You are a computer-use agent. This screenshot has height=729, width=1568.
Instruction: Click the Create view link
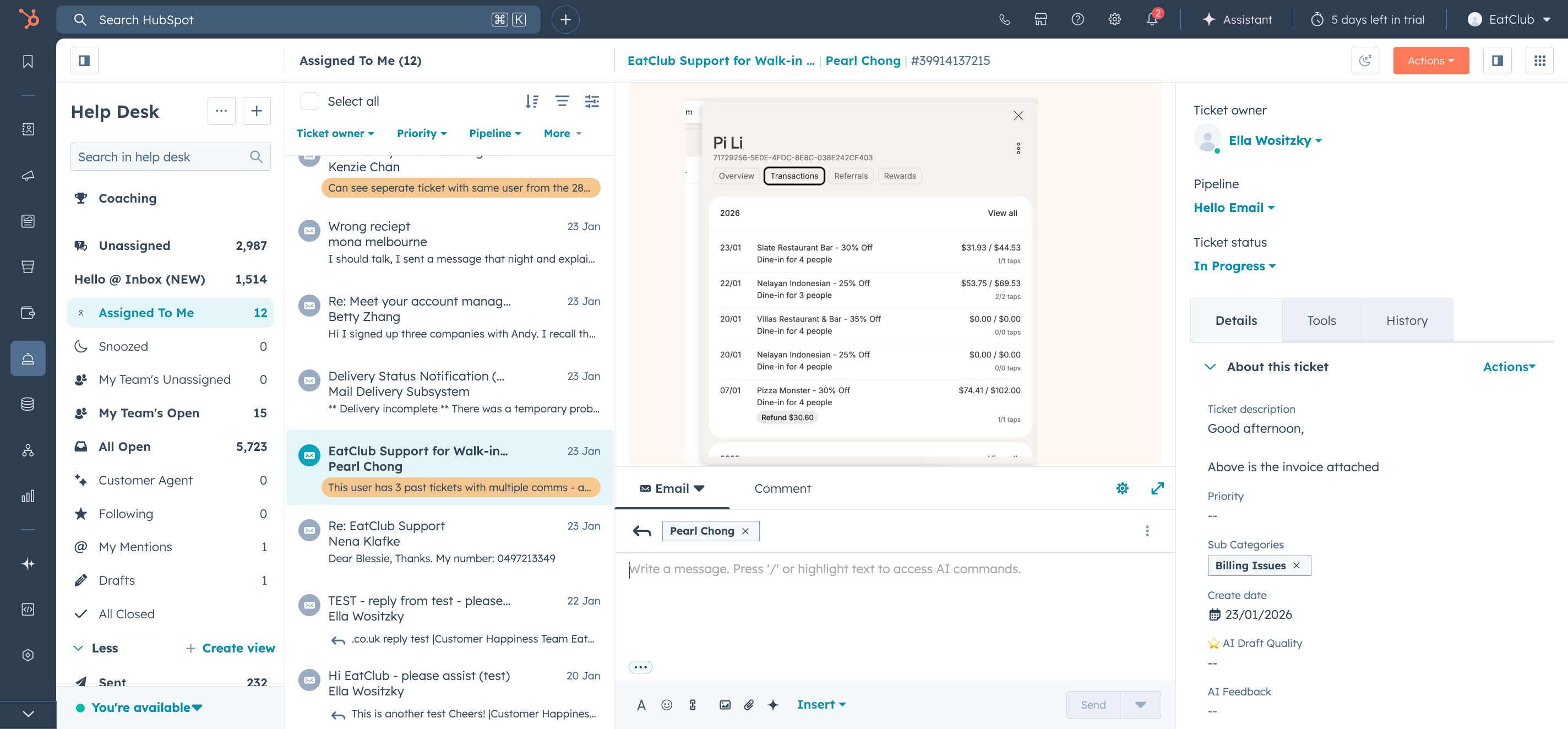(238, 648)
